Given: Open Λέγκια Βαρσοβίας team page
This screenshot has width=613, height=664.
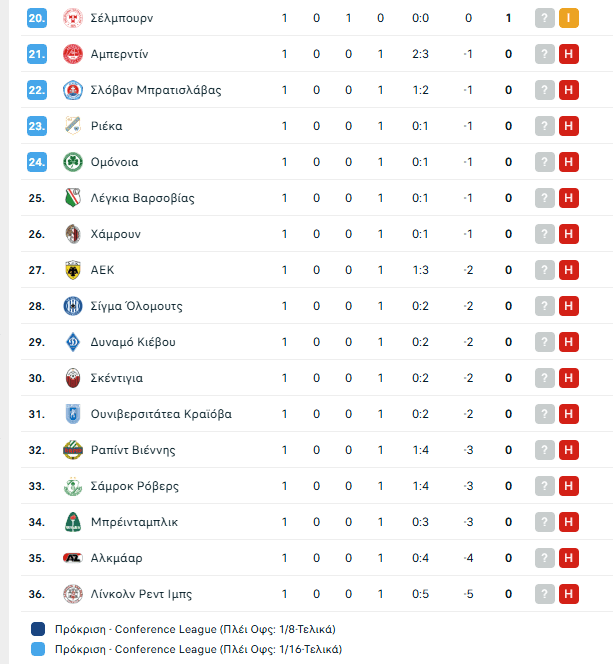Looking at the screenshot, I should tap(142, 198).
